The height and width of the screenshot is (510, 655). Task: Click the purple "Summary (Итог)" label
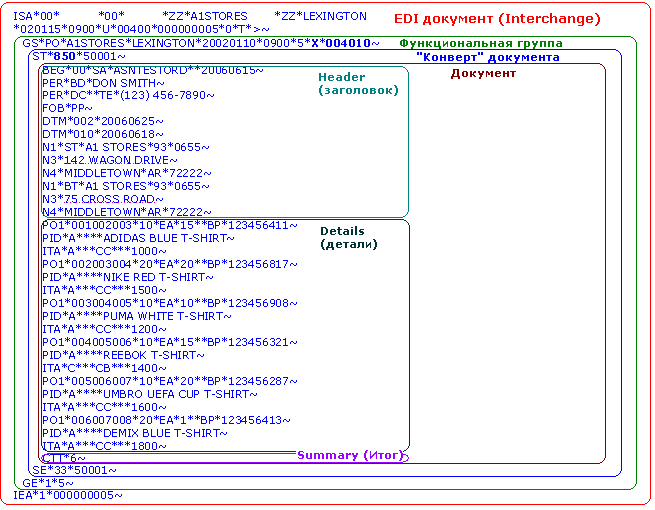[x=341, y=456]
